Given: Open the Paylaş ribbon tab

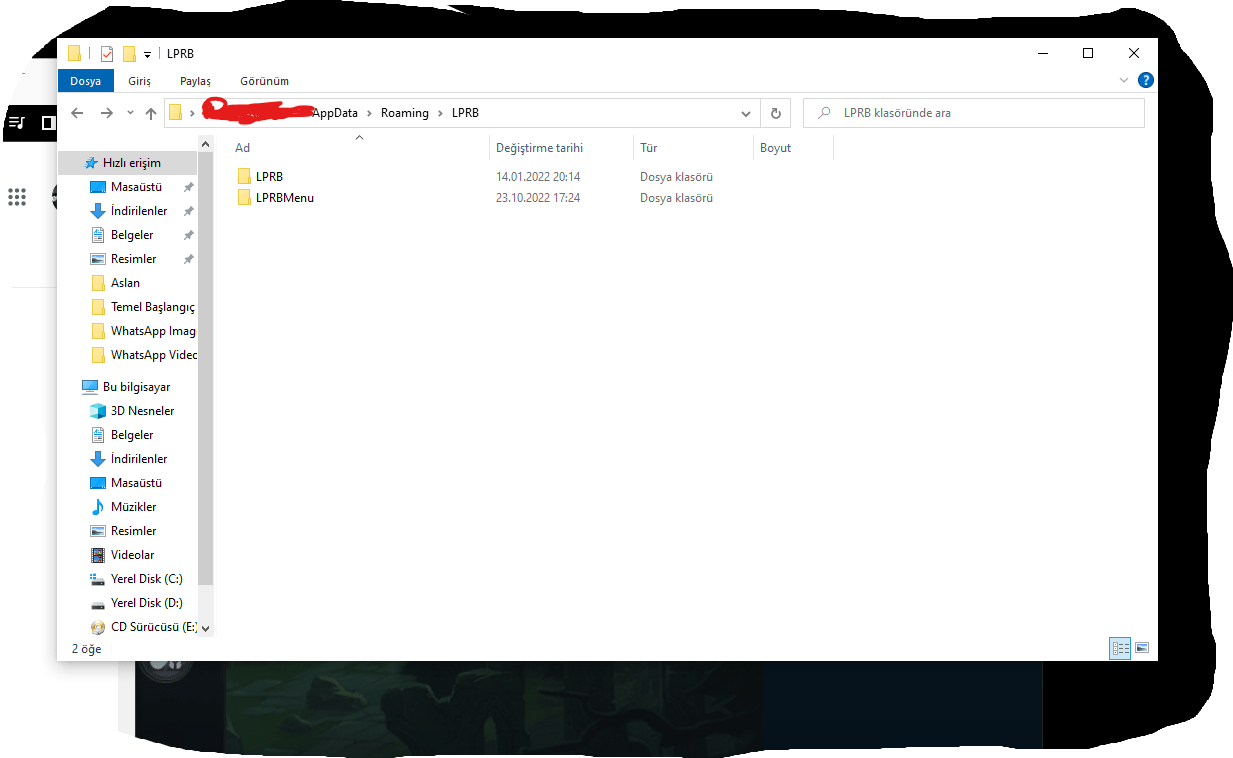Looking at the screenshot, I should (196, 81).
